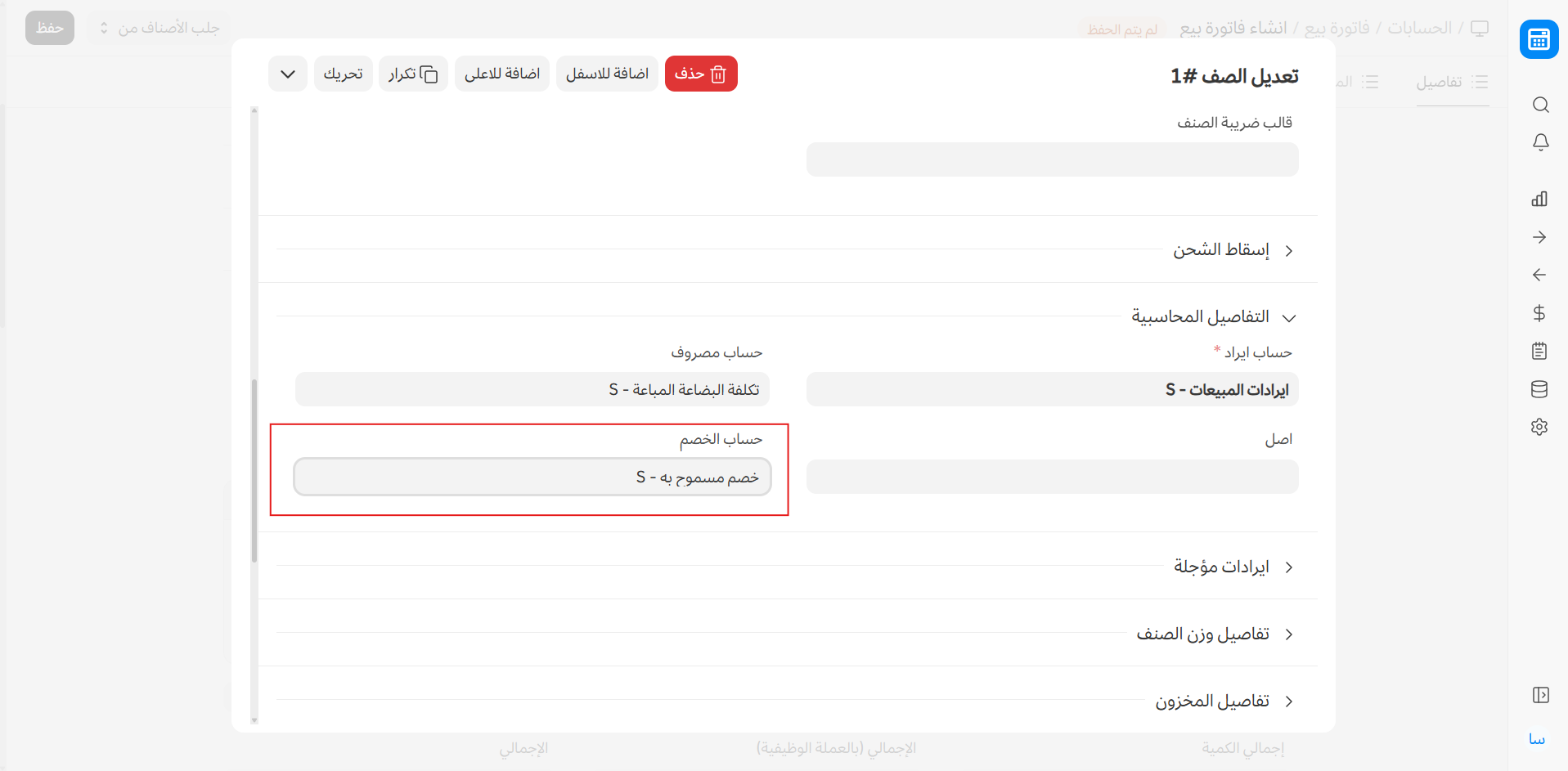Open the settings gear icon

point(1539,427)
